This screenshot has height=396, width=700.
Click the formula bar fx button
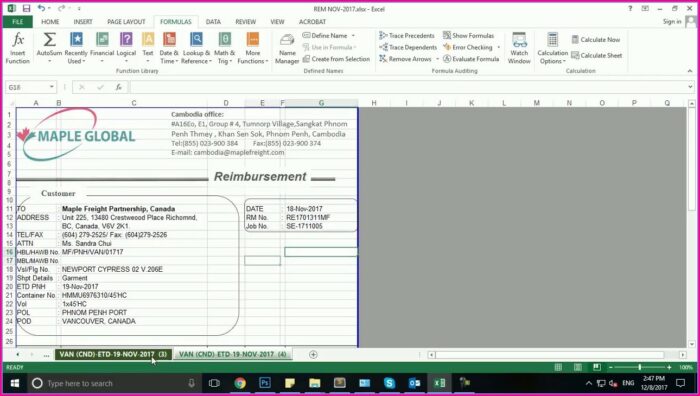click(119, 87)
